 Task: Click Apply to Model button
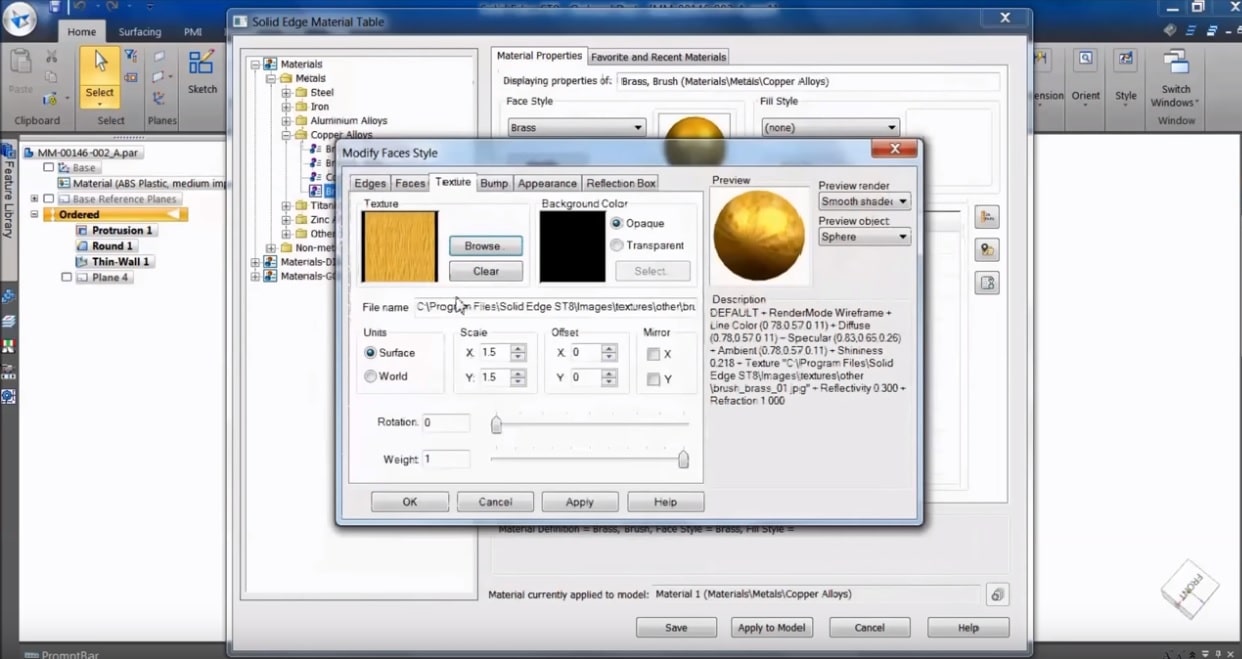click(x=770, y=628)
